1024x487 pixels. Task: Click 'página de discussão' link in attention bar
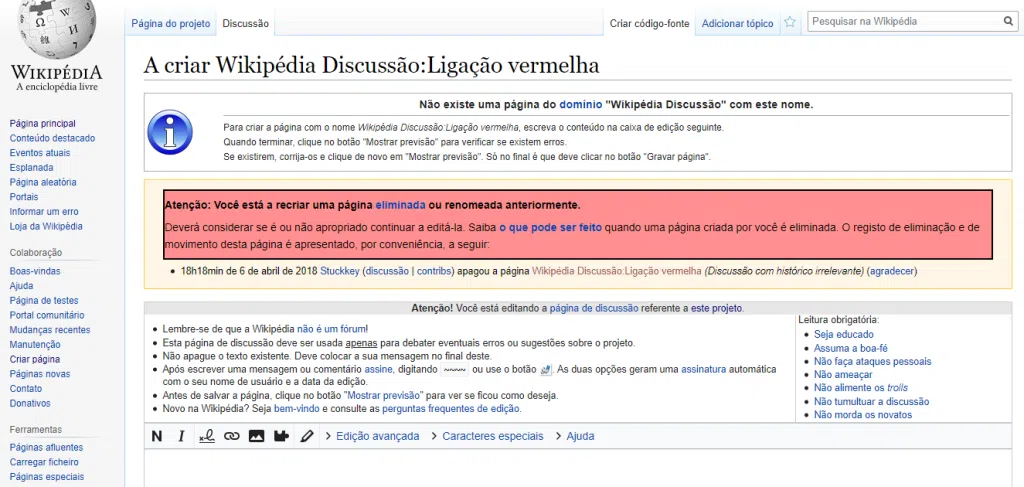[594, 308]
